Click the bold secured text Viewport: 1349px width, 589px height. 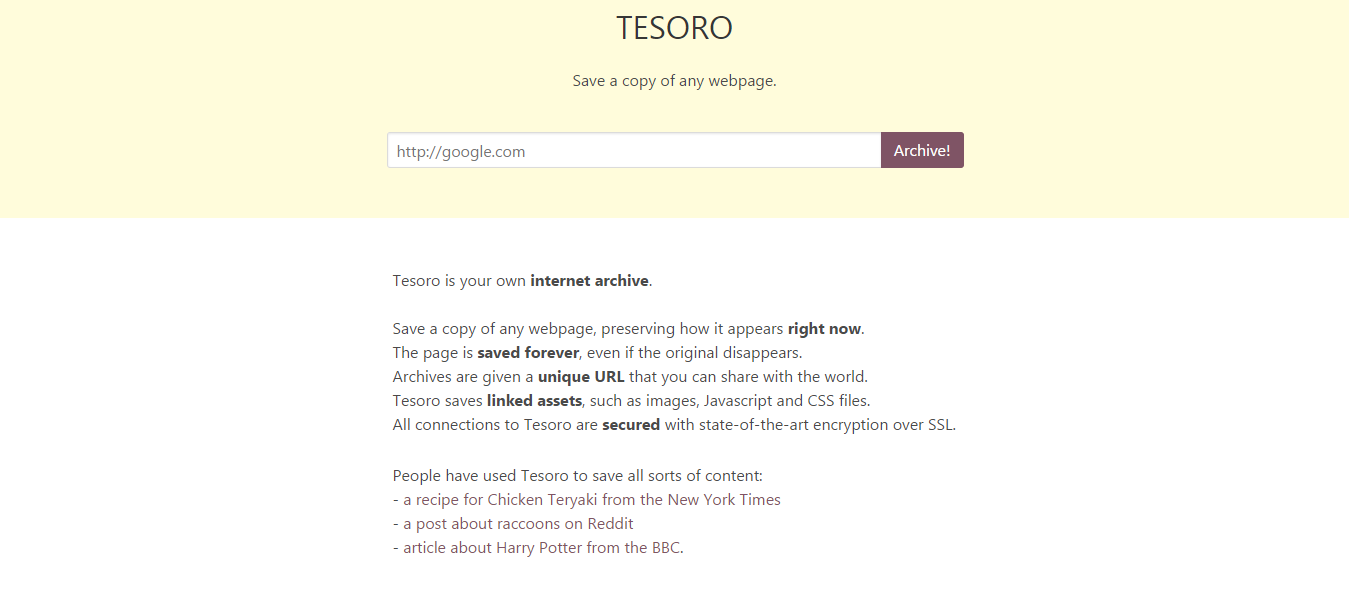631,424
